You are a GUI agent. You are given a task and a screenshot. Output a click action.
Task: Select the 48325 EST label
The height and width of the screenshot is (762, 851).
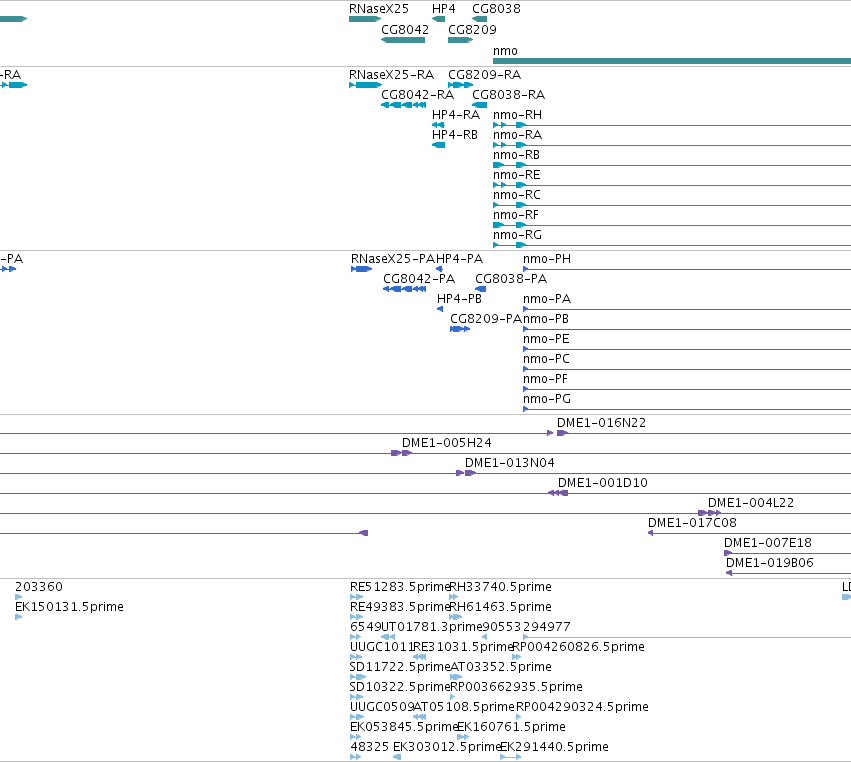[x=369, y=747]
